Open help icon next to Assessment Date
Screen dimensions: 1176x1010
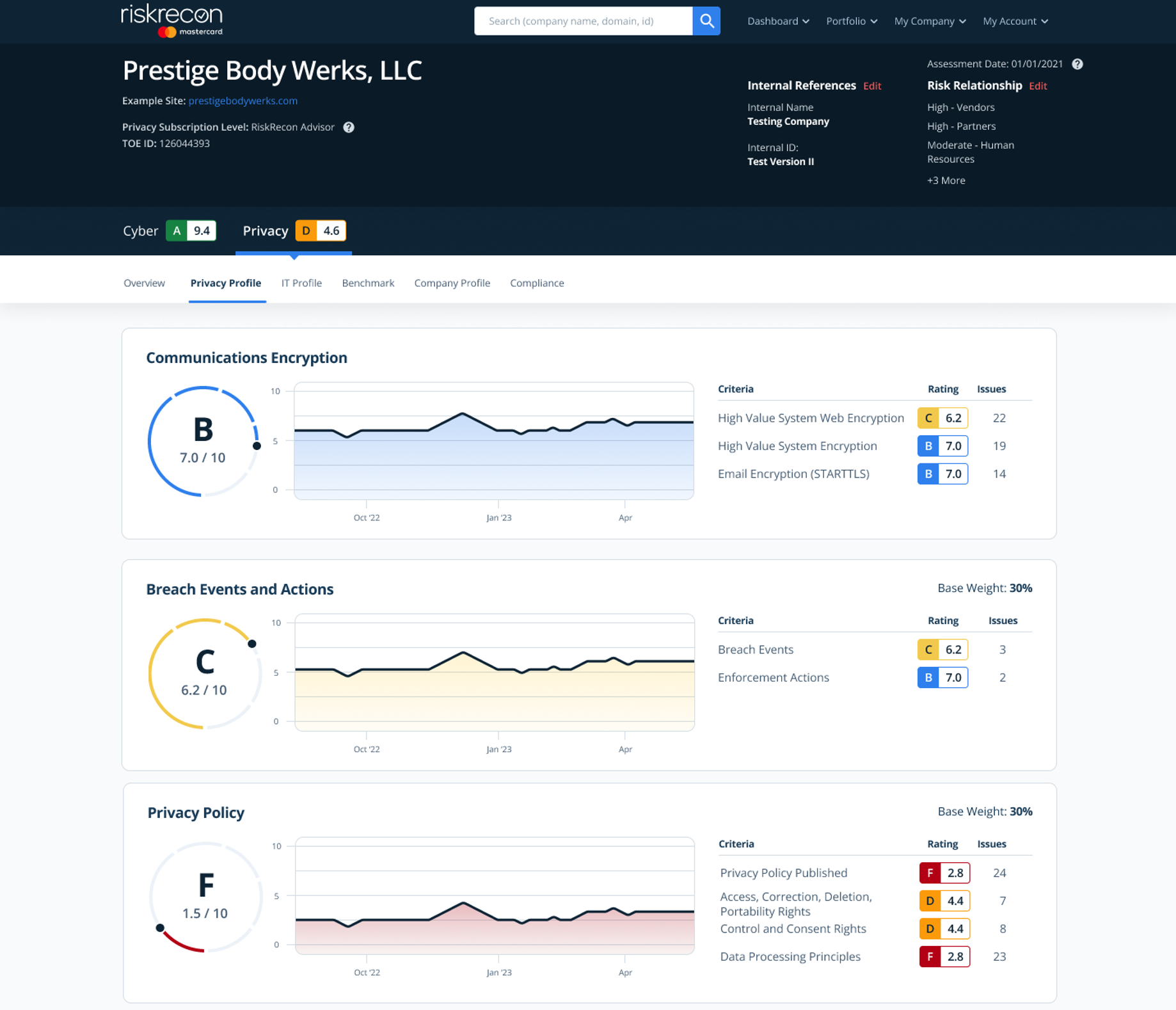pyautogui.click(x=1077, y=64)
